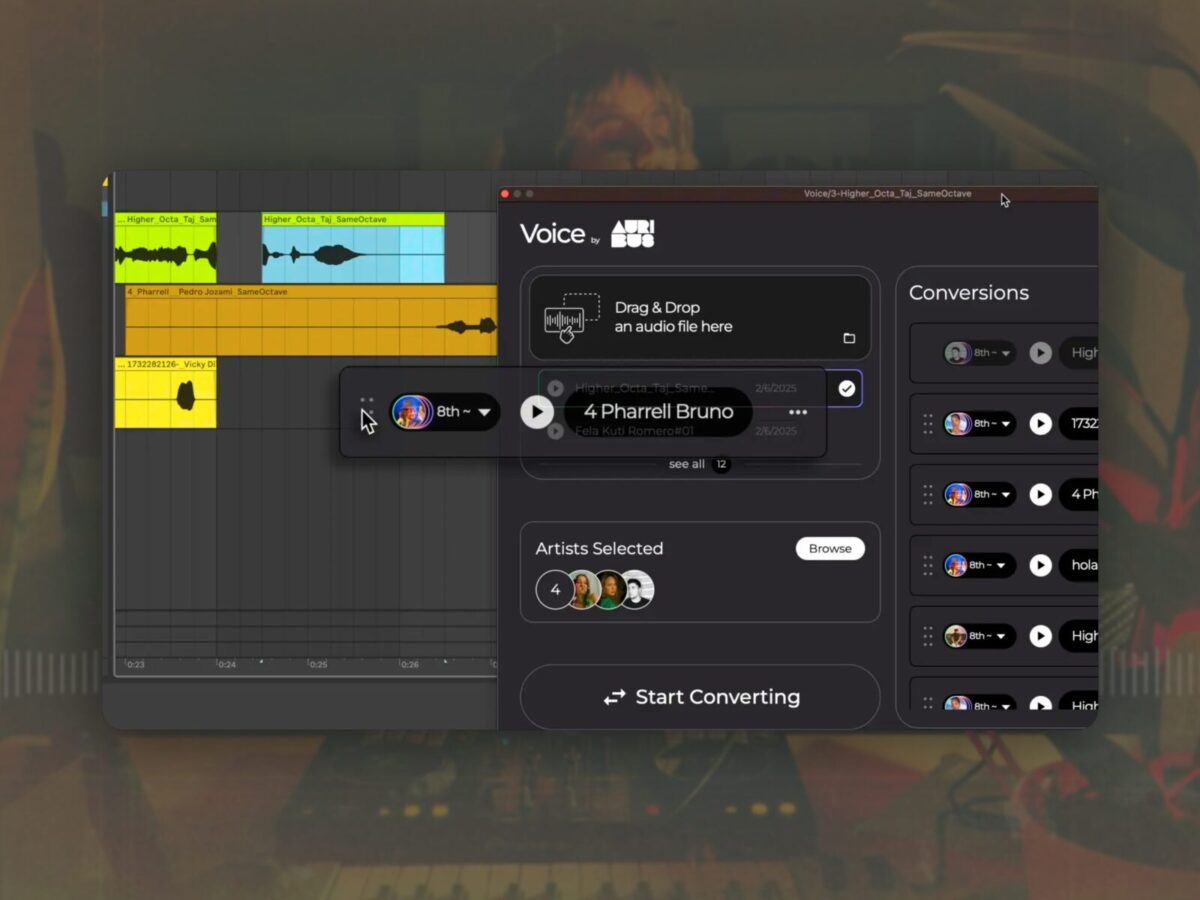The height and width of the screenshot is (900, 1200).
Task: Click the 'see all' link under recent files
Action: pyautogui.click(x=686, y=464)
